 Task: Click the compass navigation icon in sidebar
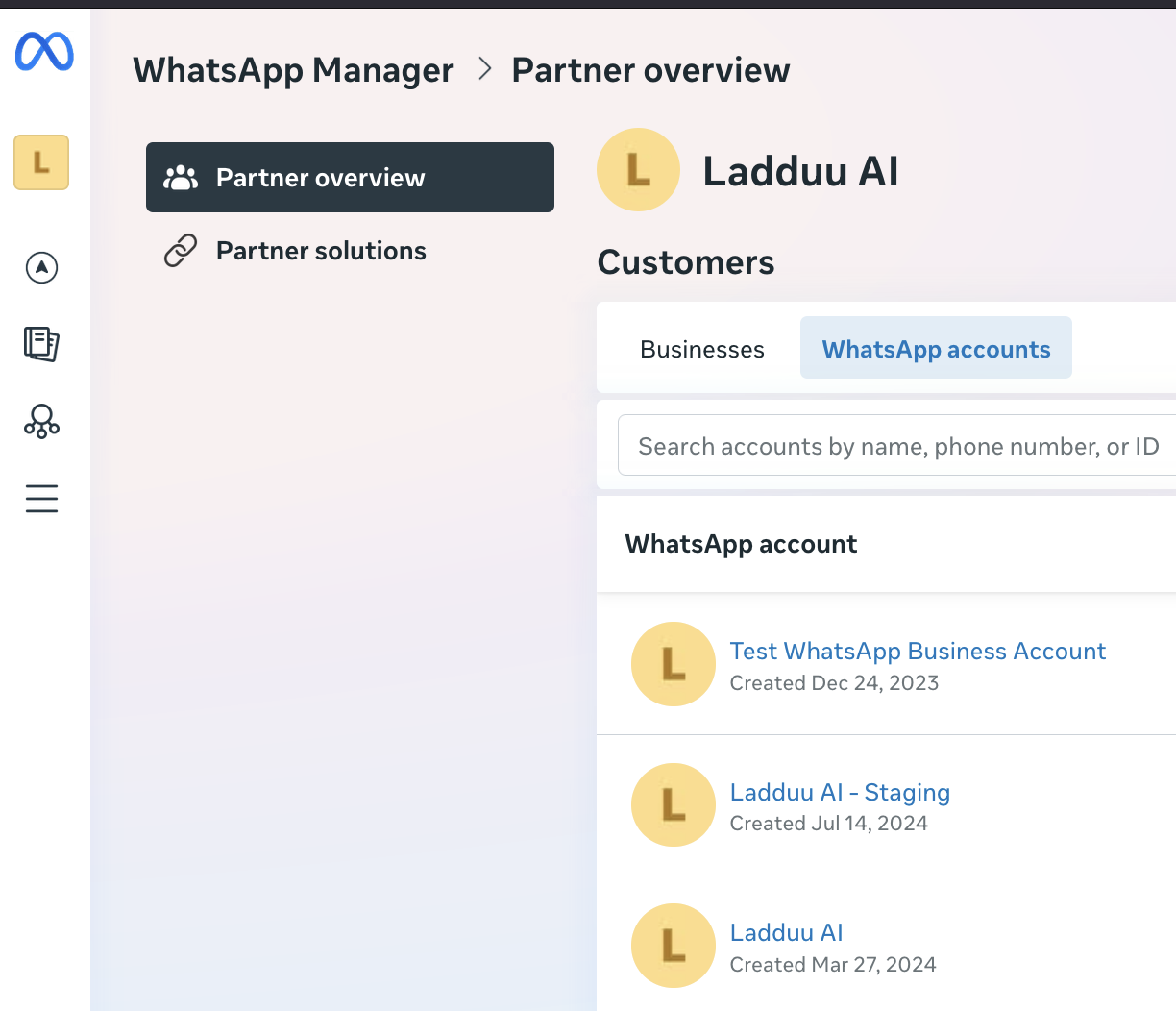pos(41,267)
